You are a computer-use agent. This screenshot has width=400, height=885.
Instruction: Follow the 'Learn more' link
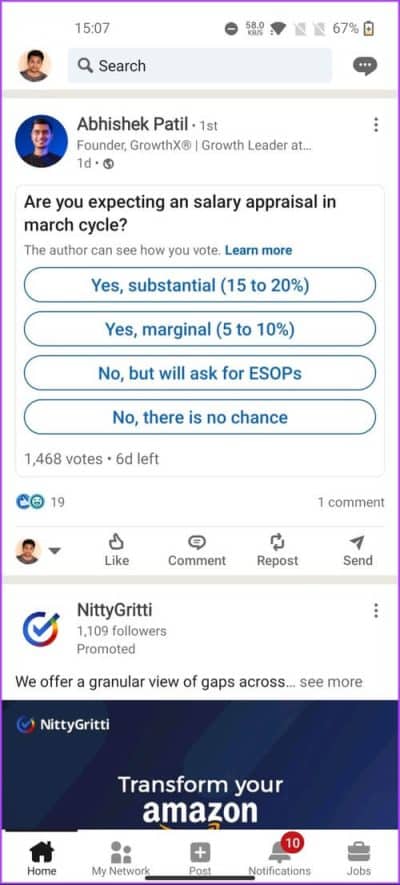click(x=258, y=250)
